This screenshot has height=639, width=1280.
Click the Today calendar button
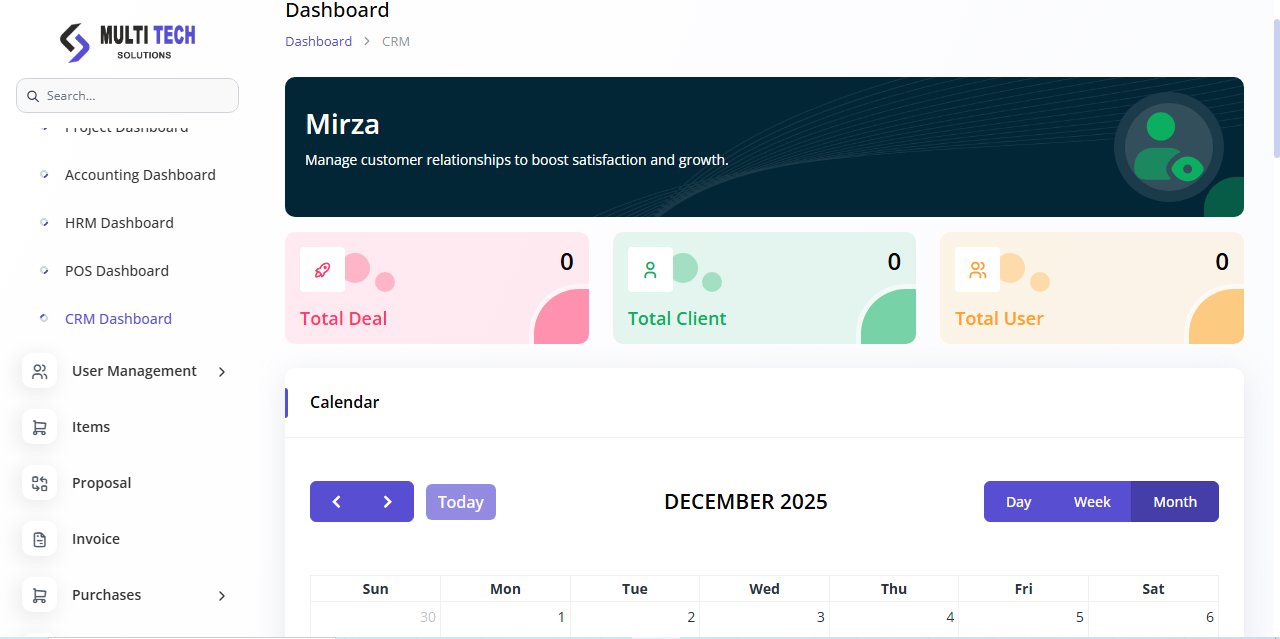point(460,502)
